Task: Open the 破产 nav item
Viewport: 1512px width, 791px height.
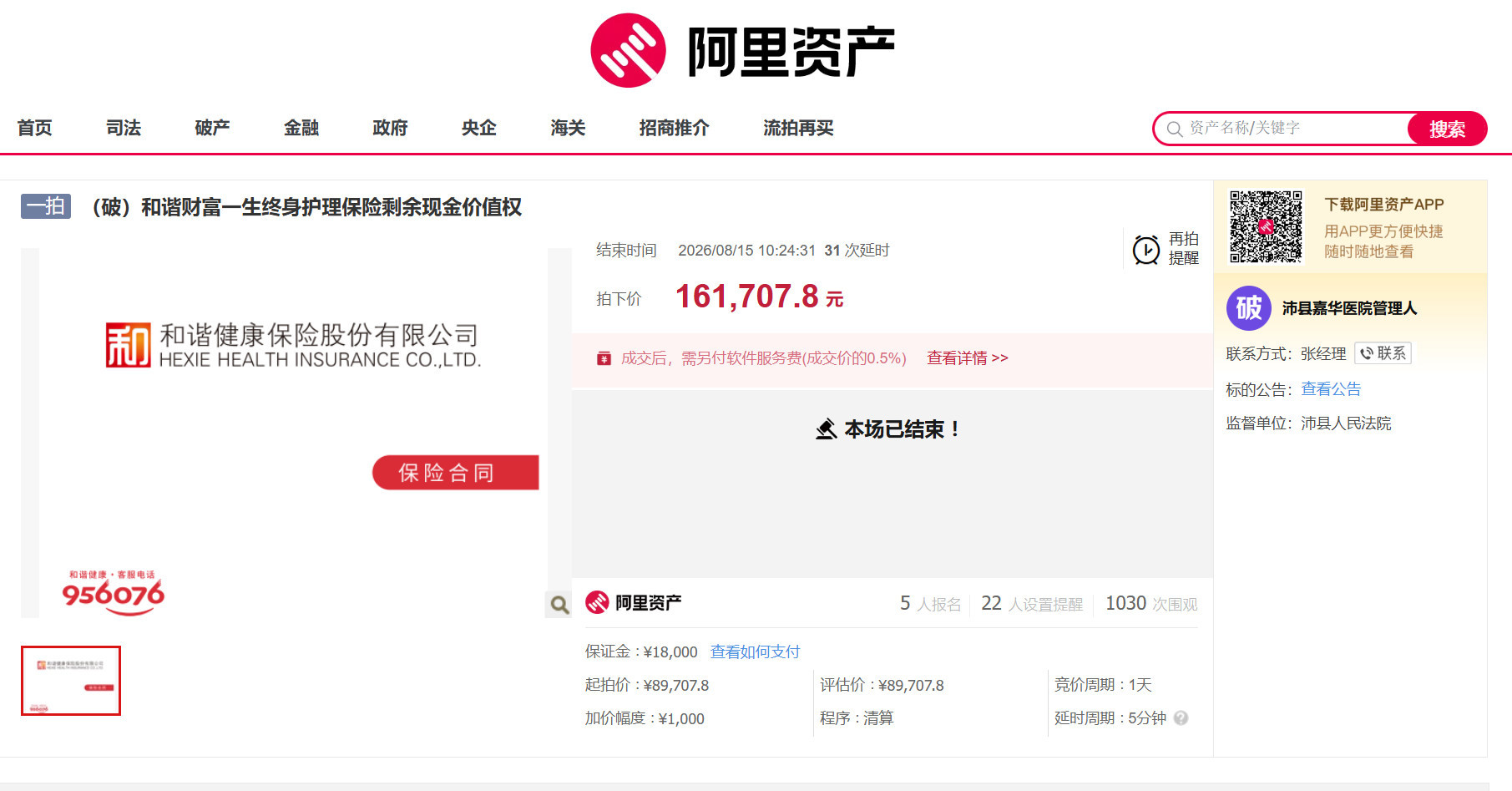Action: [212, 128]
